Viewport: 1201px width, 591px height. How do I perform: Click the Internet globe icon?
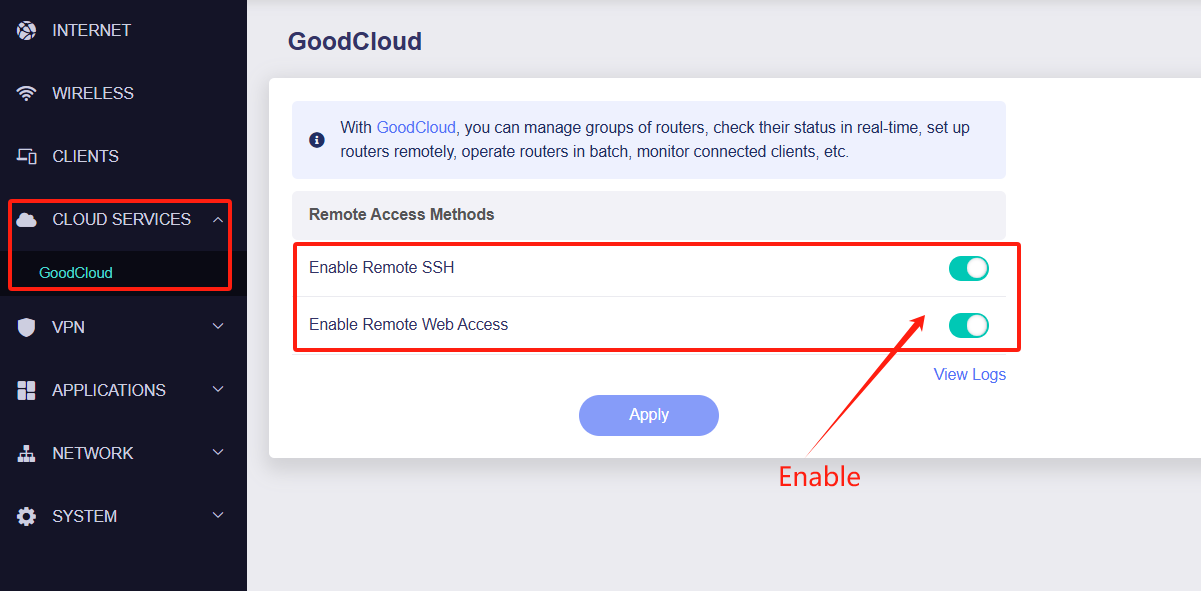point(27,31)
